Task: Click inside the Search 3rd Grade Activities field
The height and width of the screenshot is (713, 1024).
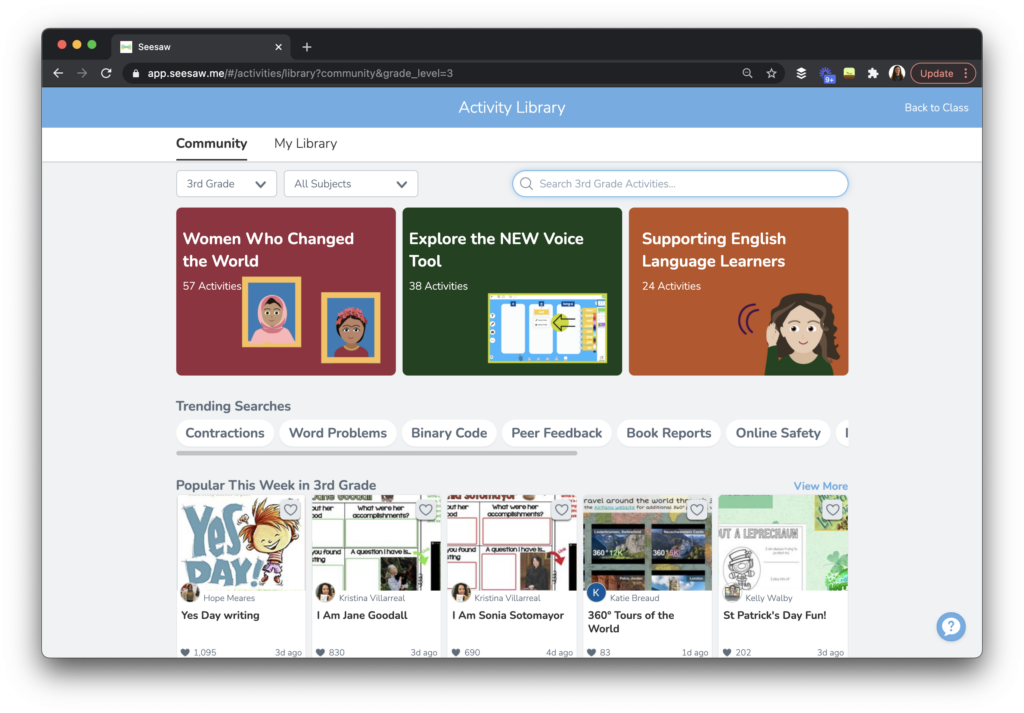Action: click(x=680, y=183)
